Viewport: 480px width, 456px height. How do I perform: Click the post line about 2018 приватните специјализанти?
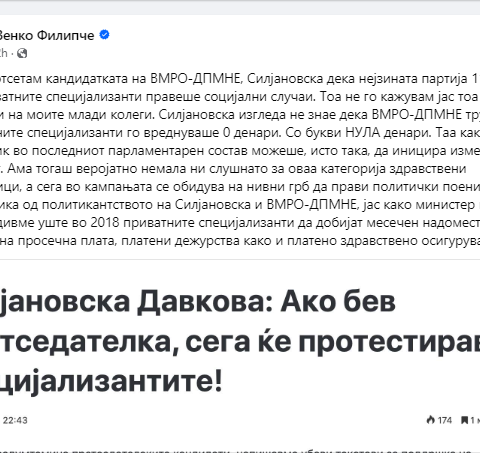tap(240, 223)
